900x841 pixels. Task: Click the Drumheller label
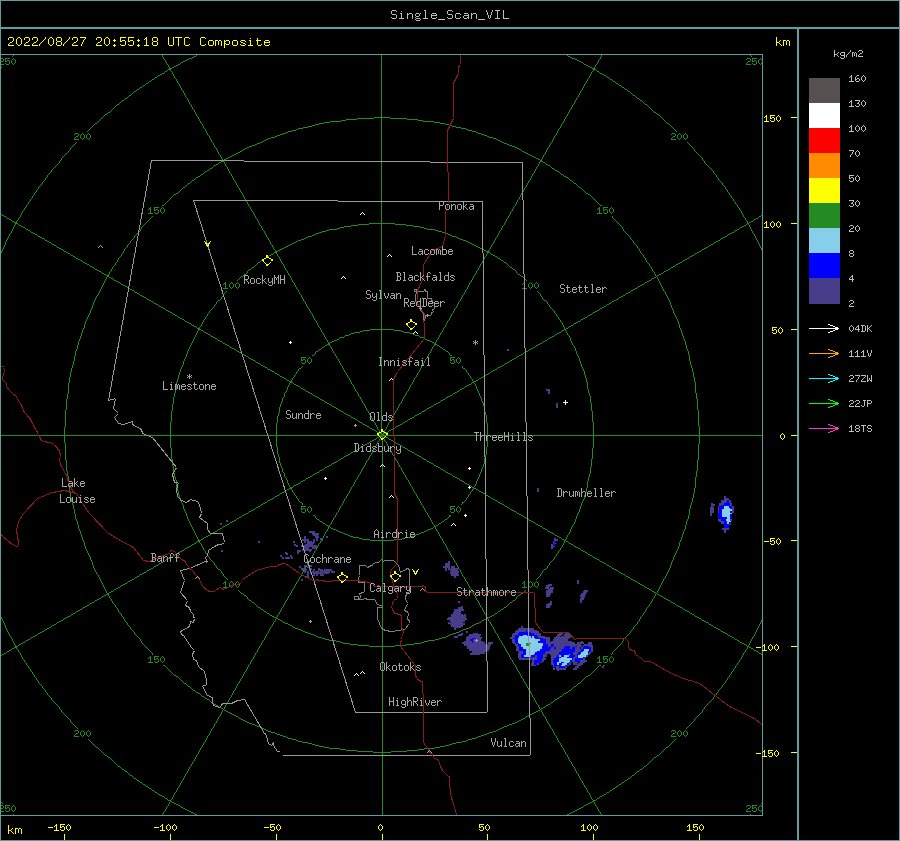[586, 493]
